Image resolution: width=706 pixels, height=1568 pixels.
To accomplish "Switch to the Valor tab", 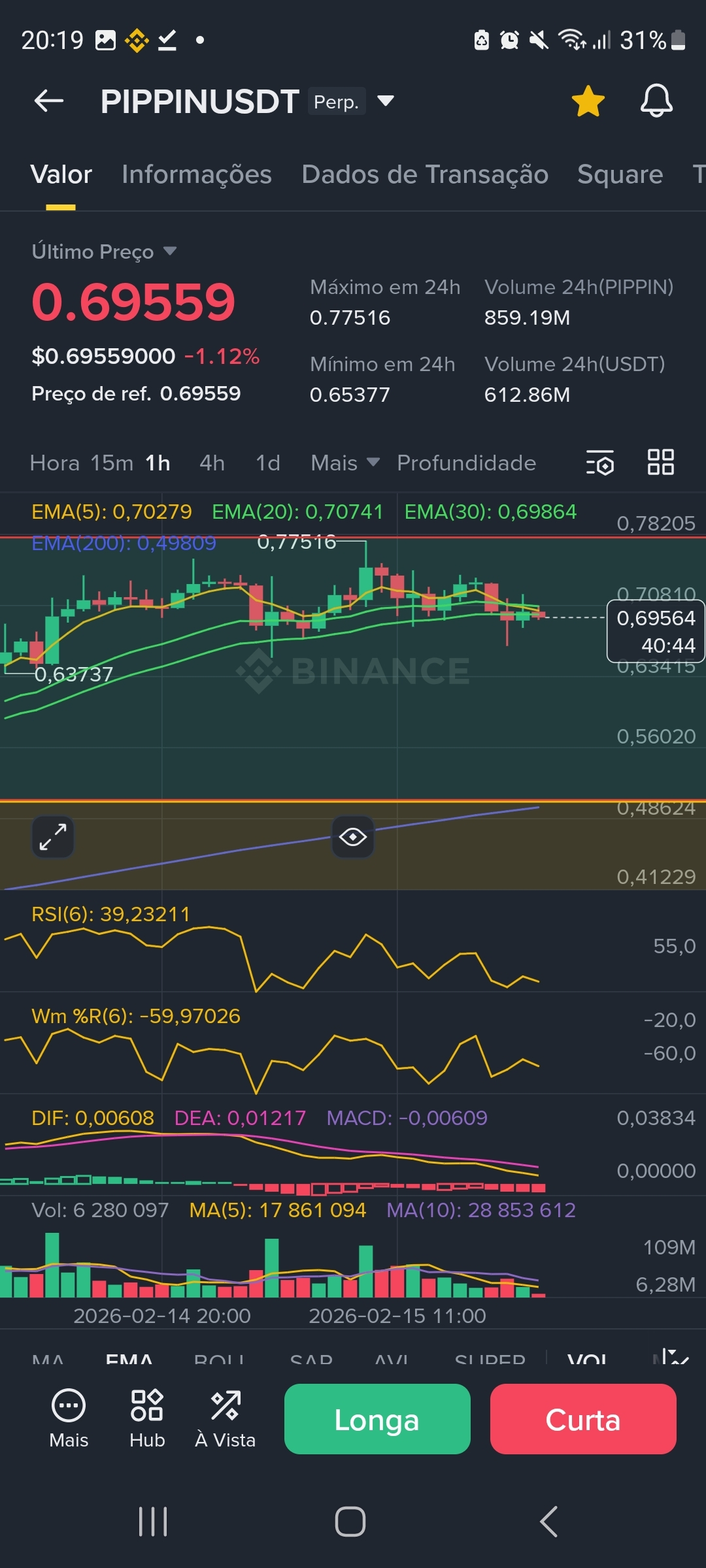I will tap(61, 174).
